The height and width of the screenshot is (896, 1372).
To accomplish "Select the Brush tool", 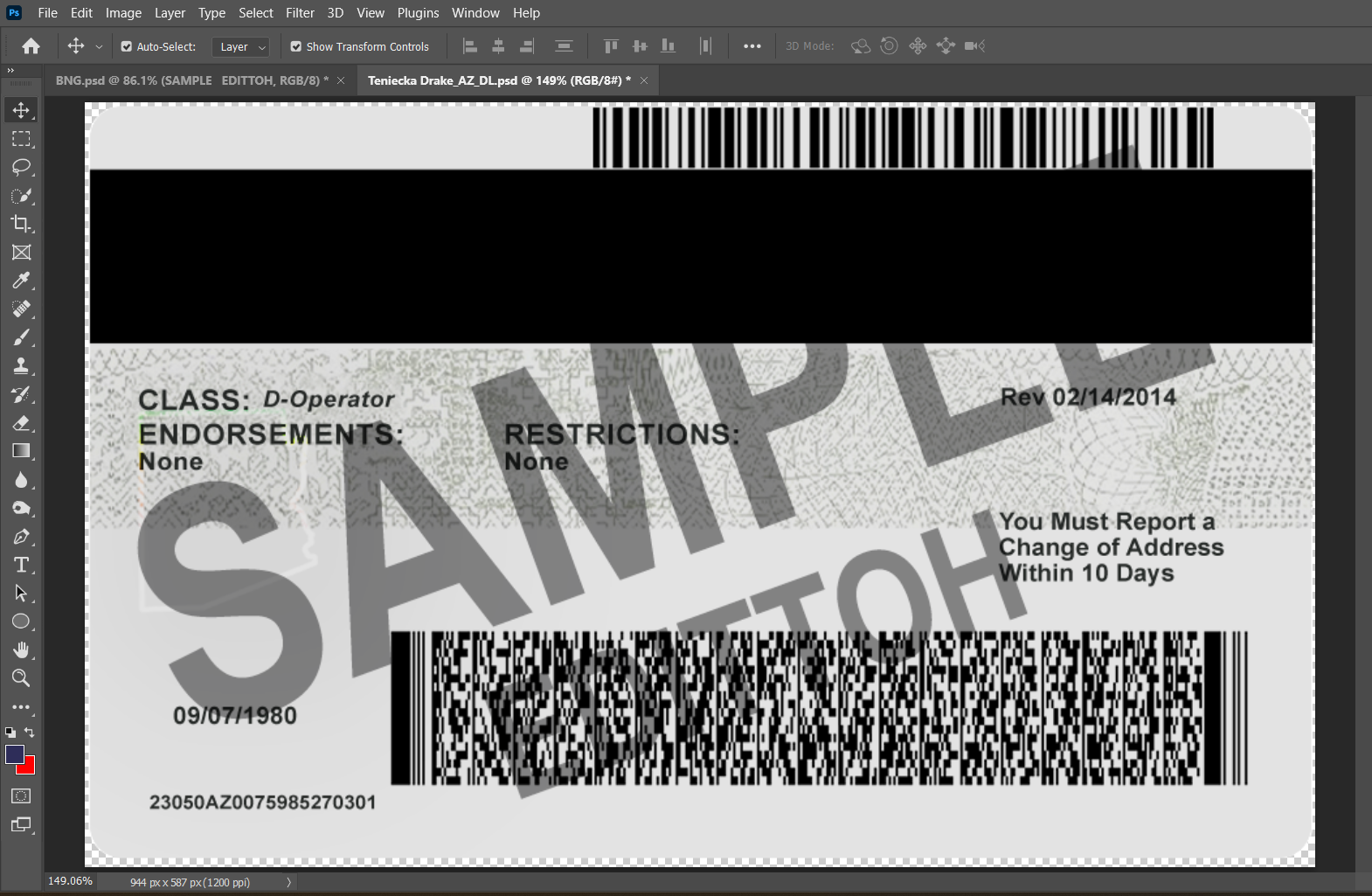I will coord(21,337).
